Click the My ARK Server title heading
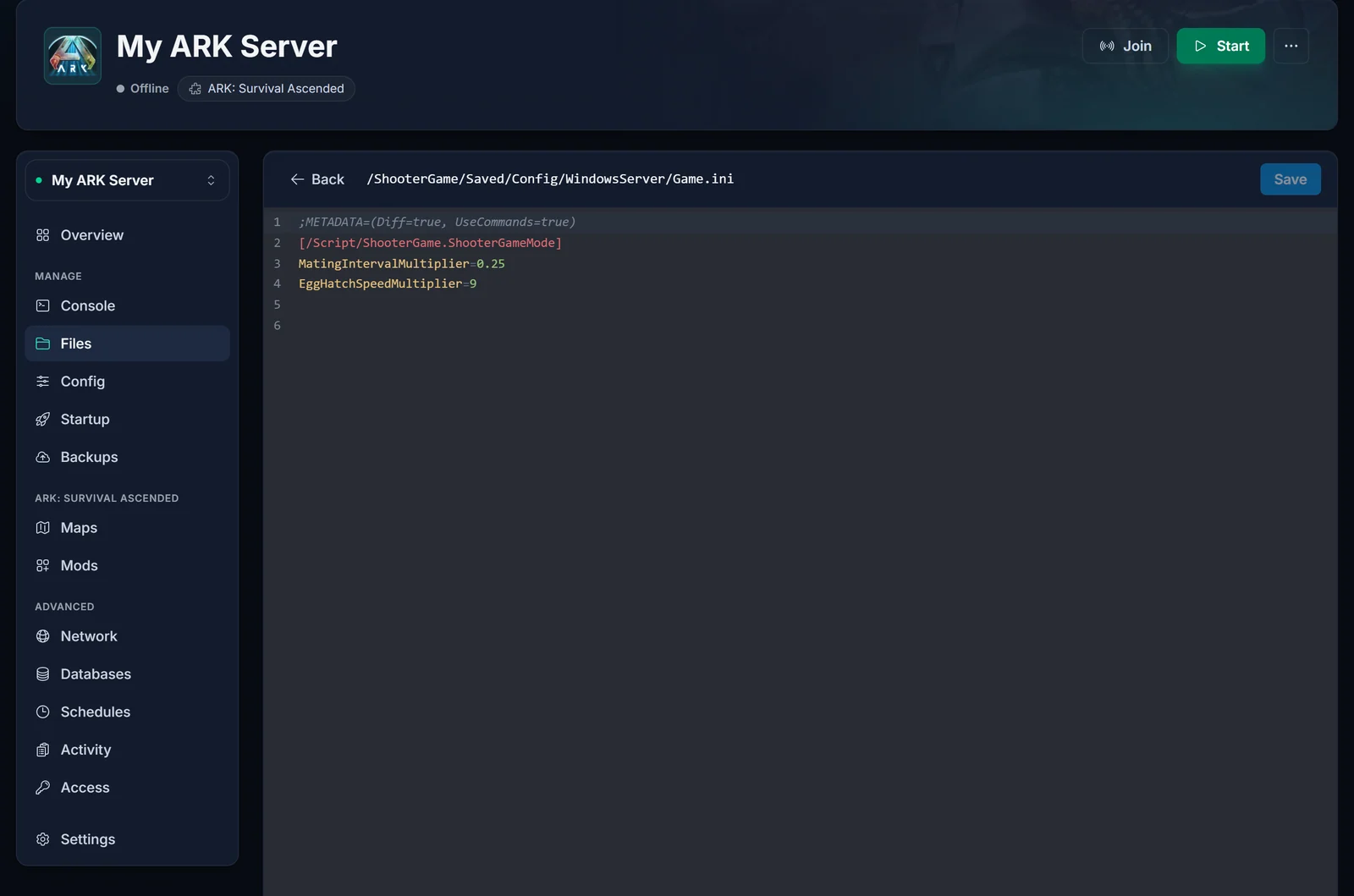Viewport: 1354px width, 896px height. point(227,47)
